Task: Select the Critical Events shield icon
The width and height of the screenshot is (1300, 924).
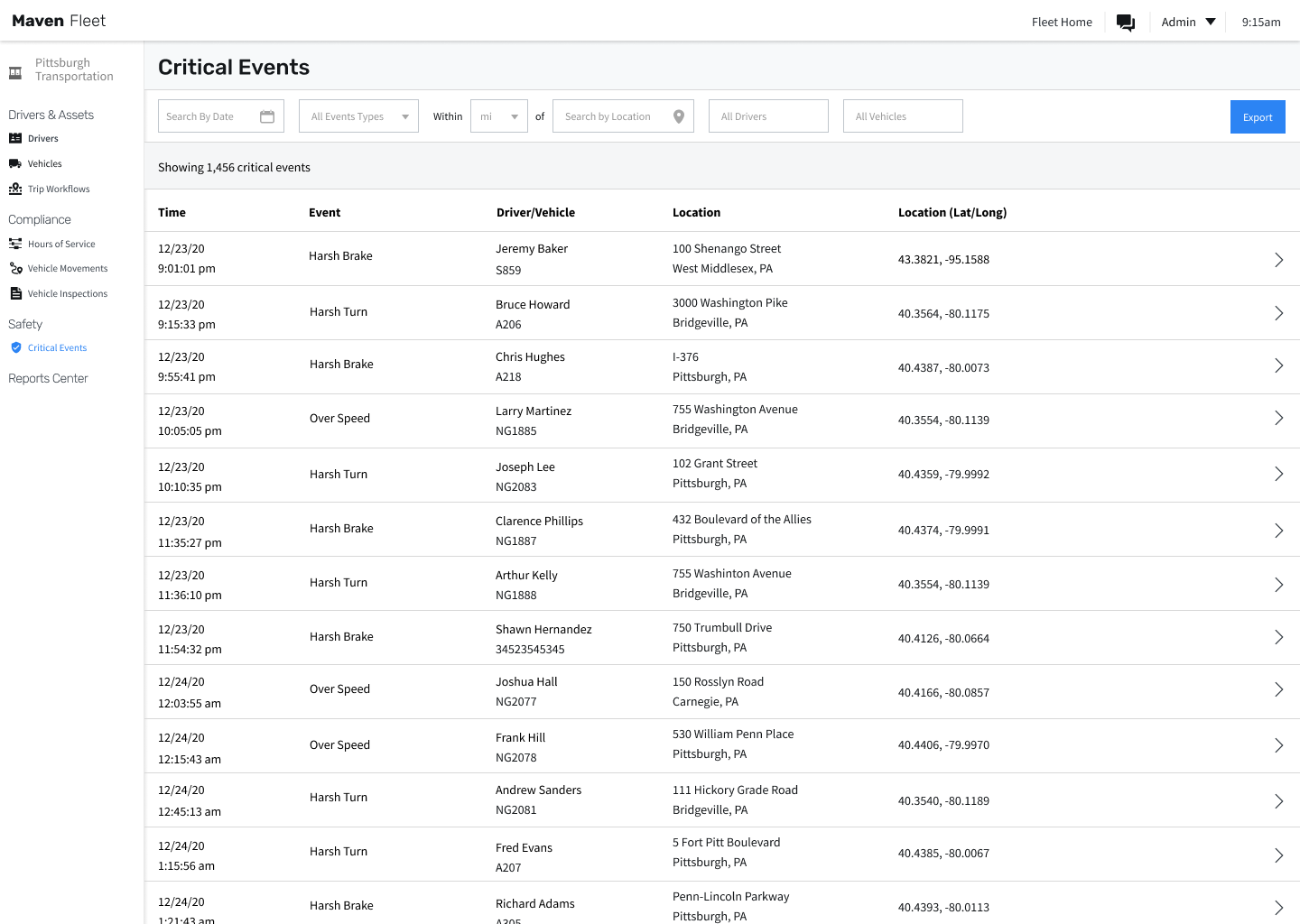Action: [15, 347]
